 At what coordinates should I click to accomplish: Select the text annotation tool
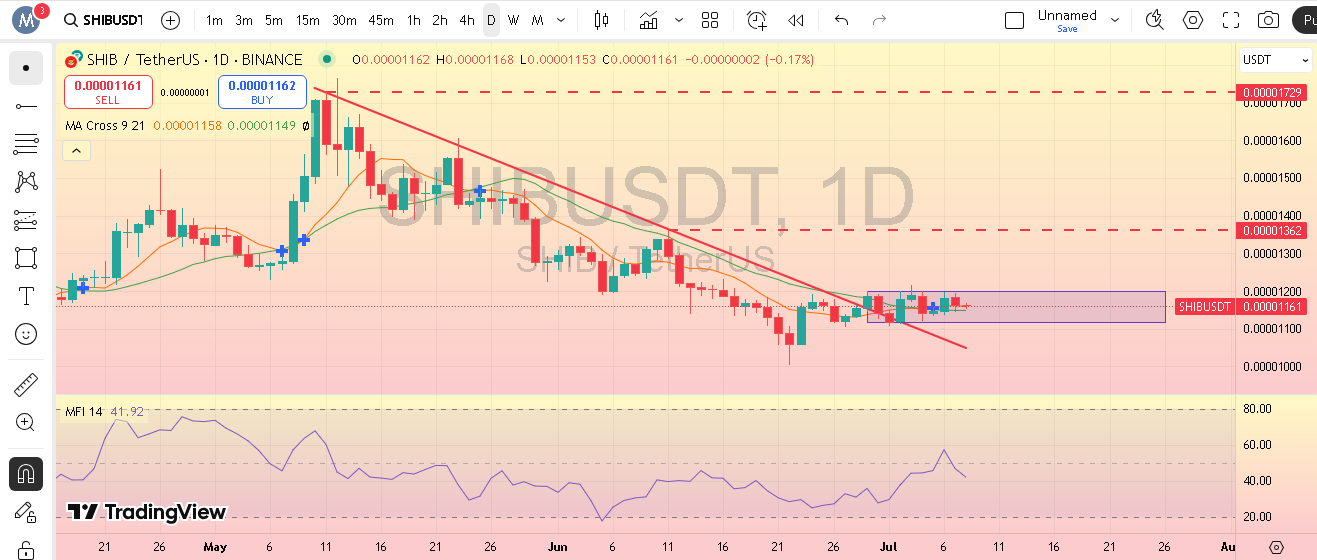26,296
